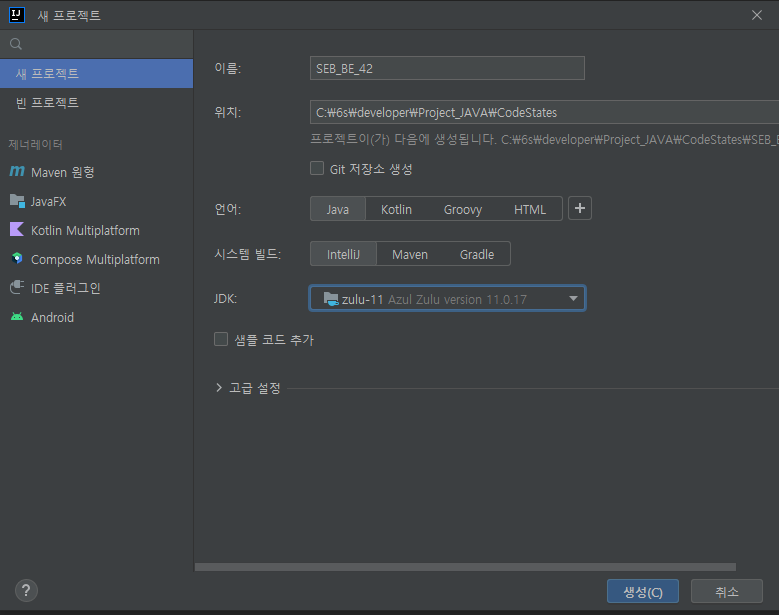Select HTML as the language
The width and height of the screenshot is (779, 615).
pos(530,209)
